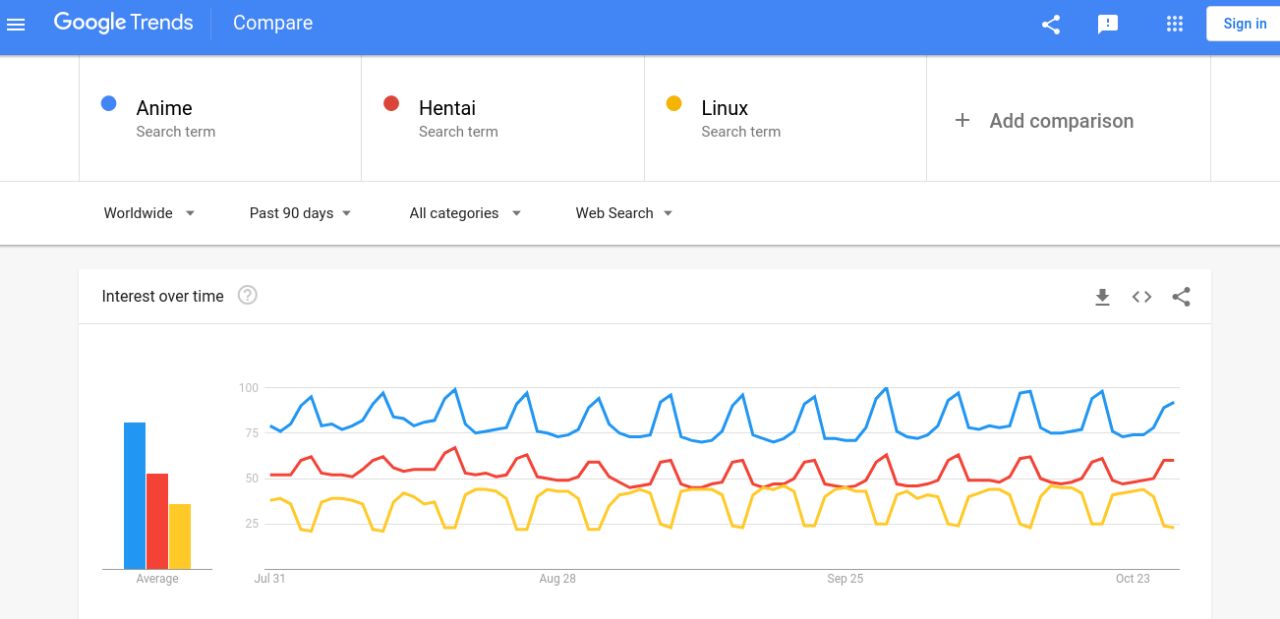Click the share icon in top header
Screen dimensions: 1280x619
(x=1051, y=24)
